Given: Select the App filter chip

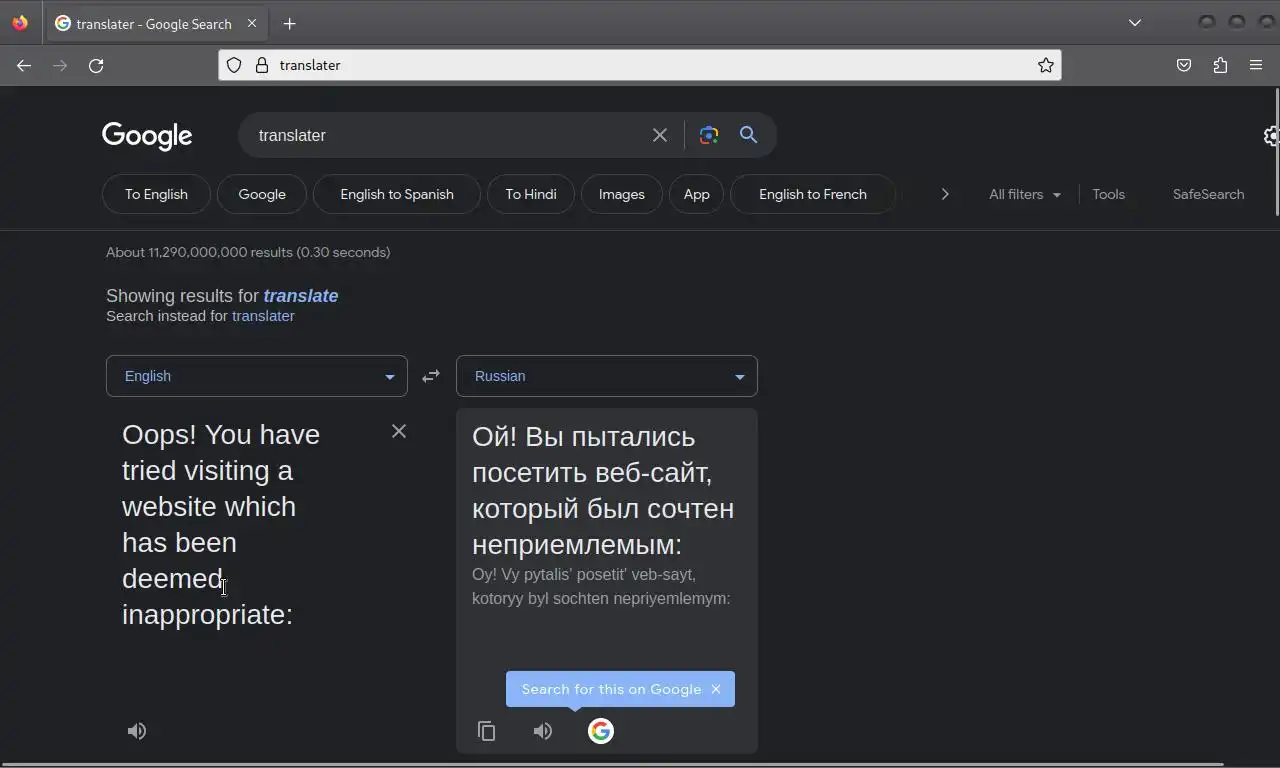Looking at the screenshot, I should point(697,194).
